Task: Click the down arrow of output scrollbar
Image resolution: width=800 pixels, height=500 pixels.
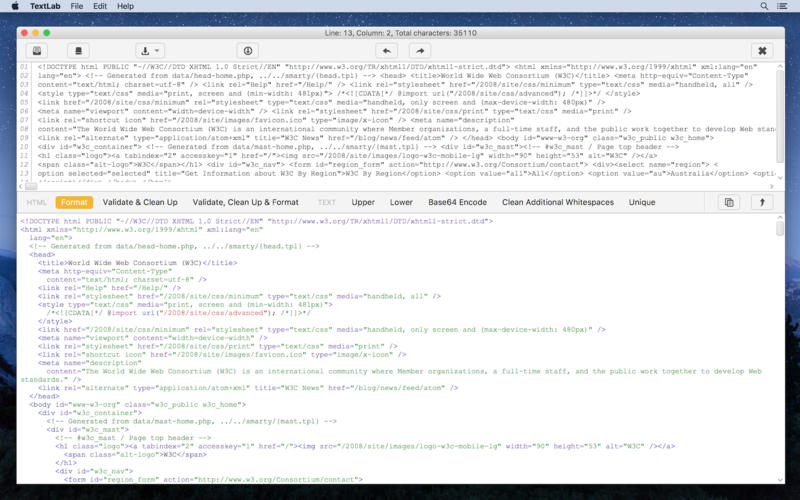Action: tap(780, 480)
